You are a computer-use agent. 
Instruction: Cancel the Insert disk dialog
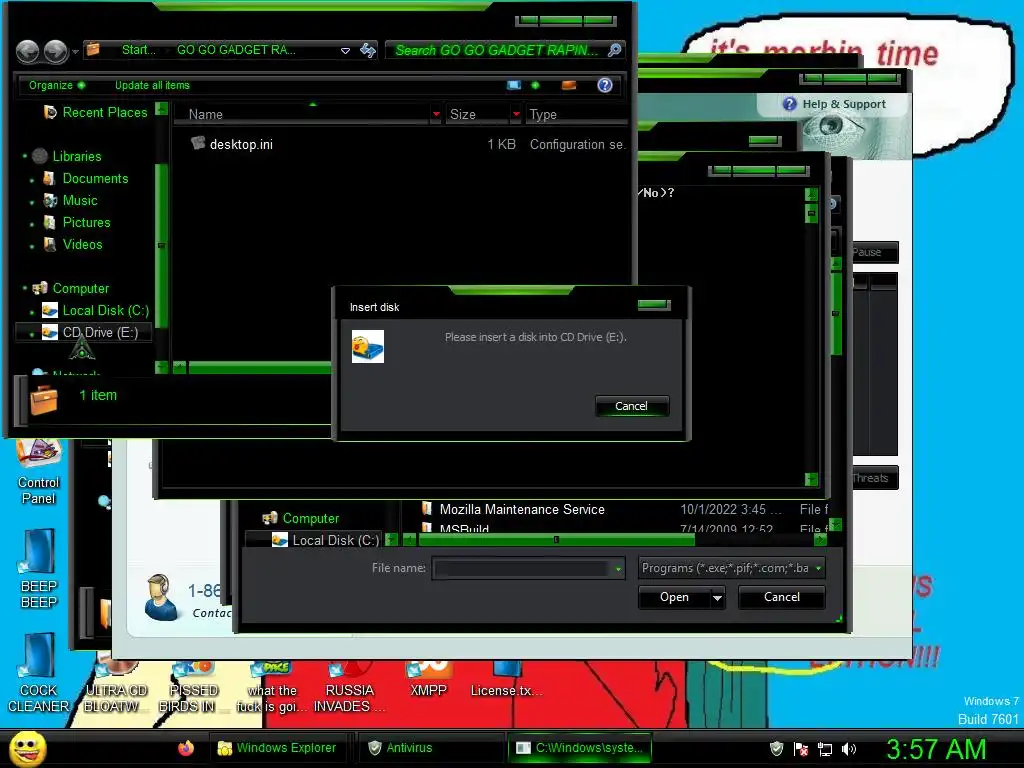click(632, 406)
